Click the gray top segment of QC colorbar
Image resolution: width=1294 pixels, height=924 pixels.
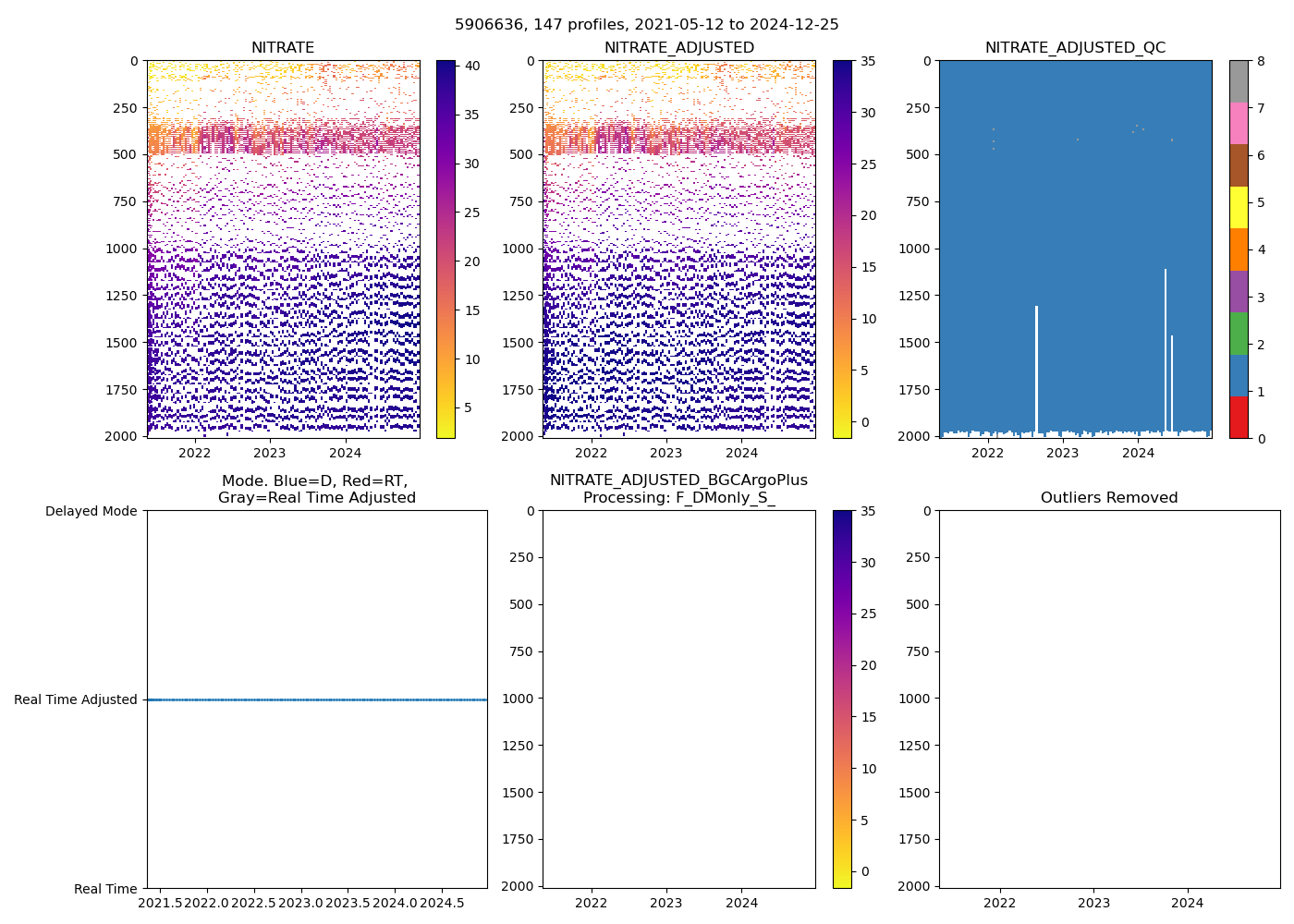1239,81
